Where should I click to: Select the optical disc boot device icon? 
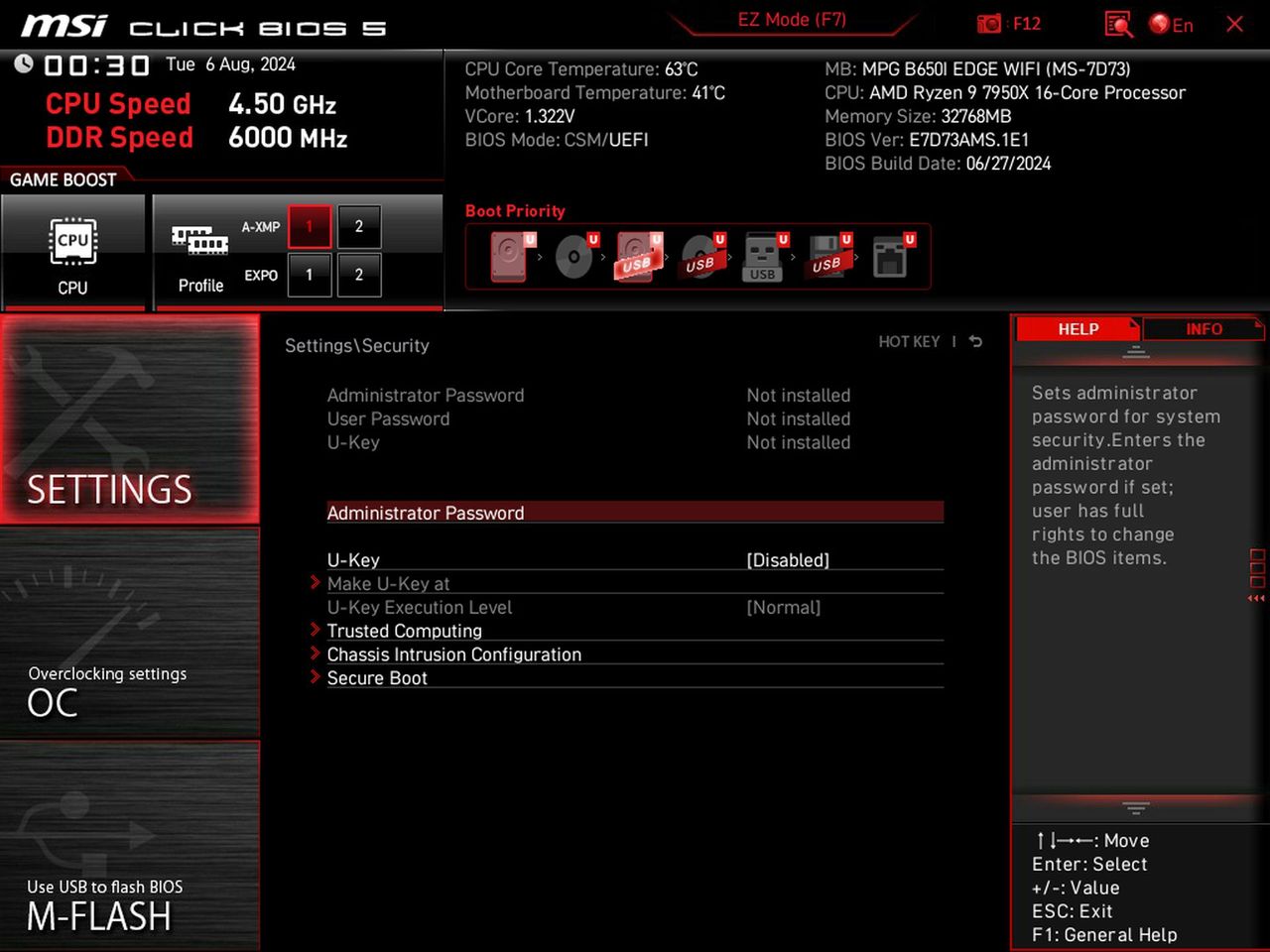pyautogui.click(x=575, y=256)
